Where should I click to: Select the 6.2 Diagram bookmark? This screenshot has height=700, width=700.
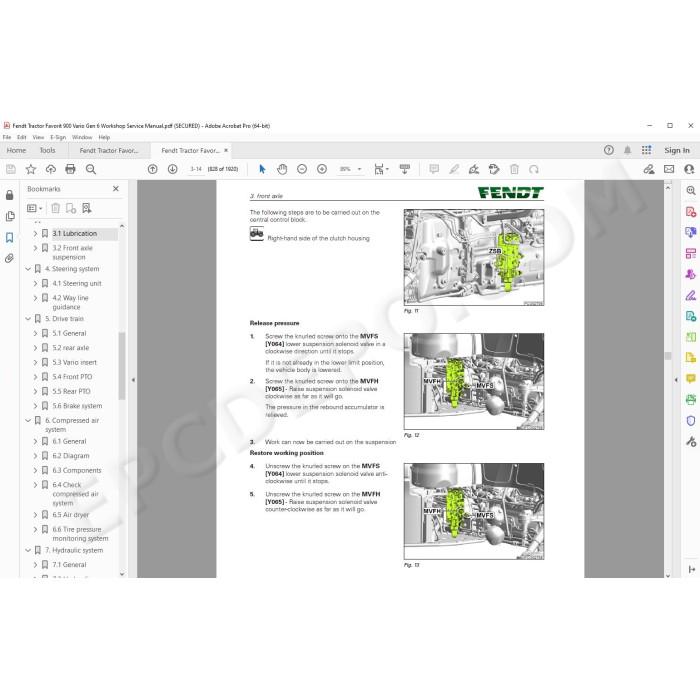coord(71,456)
